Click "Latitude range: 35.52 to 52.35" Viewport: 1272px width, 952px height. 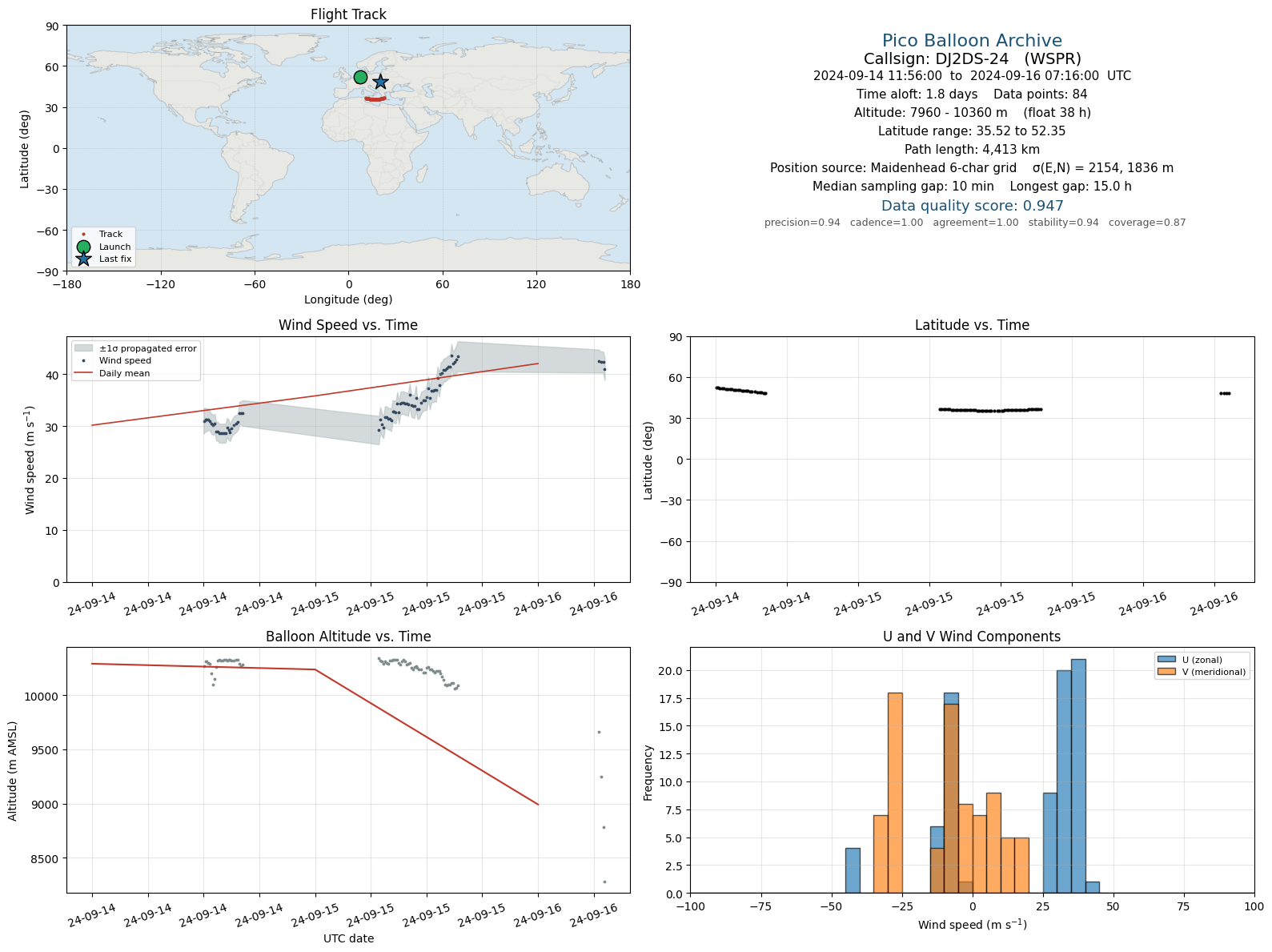972,131
